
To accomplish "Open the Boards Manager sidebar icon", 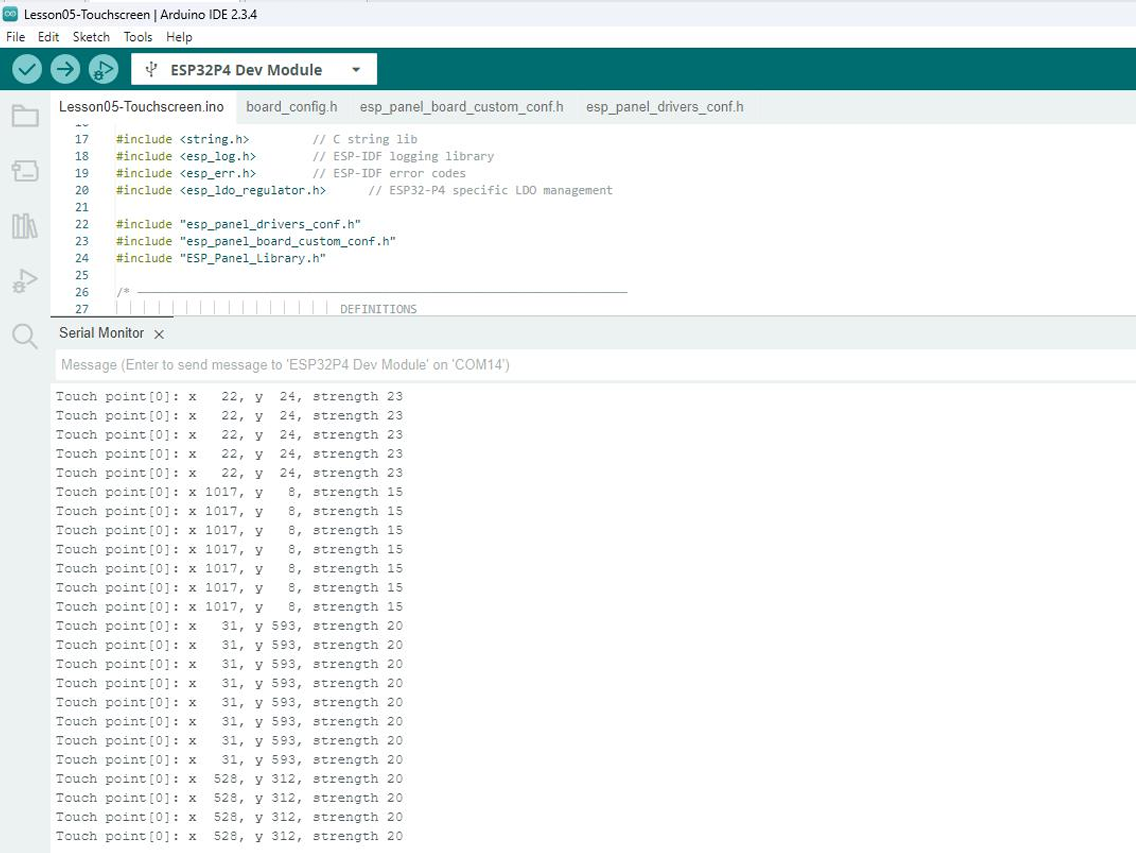I will pos(25,171).
